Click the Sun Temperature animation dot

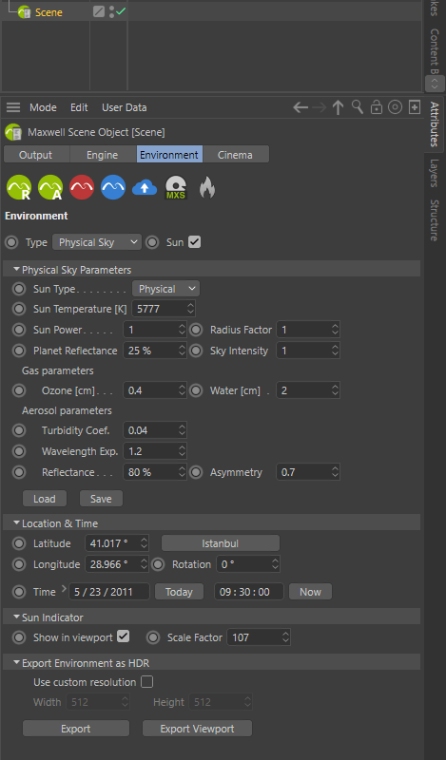tap(19, 309)
